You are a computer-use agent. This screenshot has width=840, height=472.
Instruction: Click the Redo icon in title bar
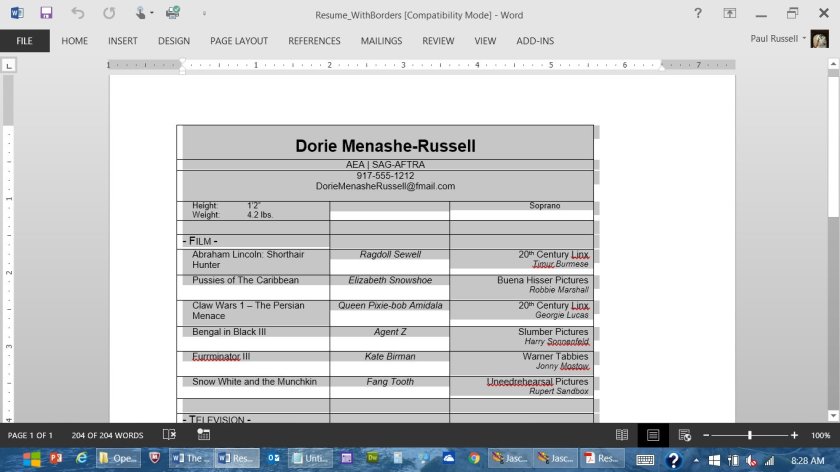tap(109, 13)
